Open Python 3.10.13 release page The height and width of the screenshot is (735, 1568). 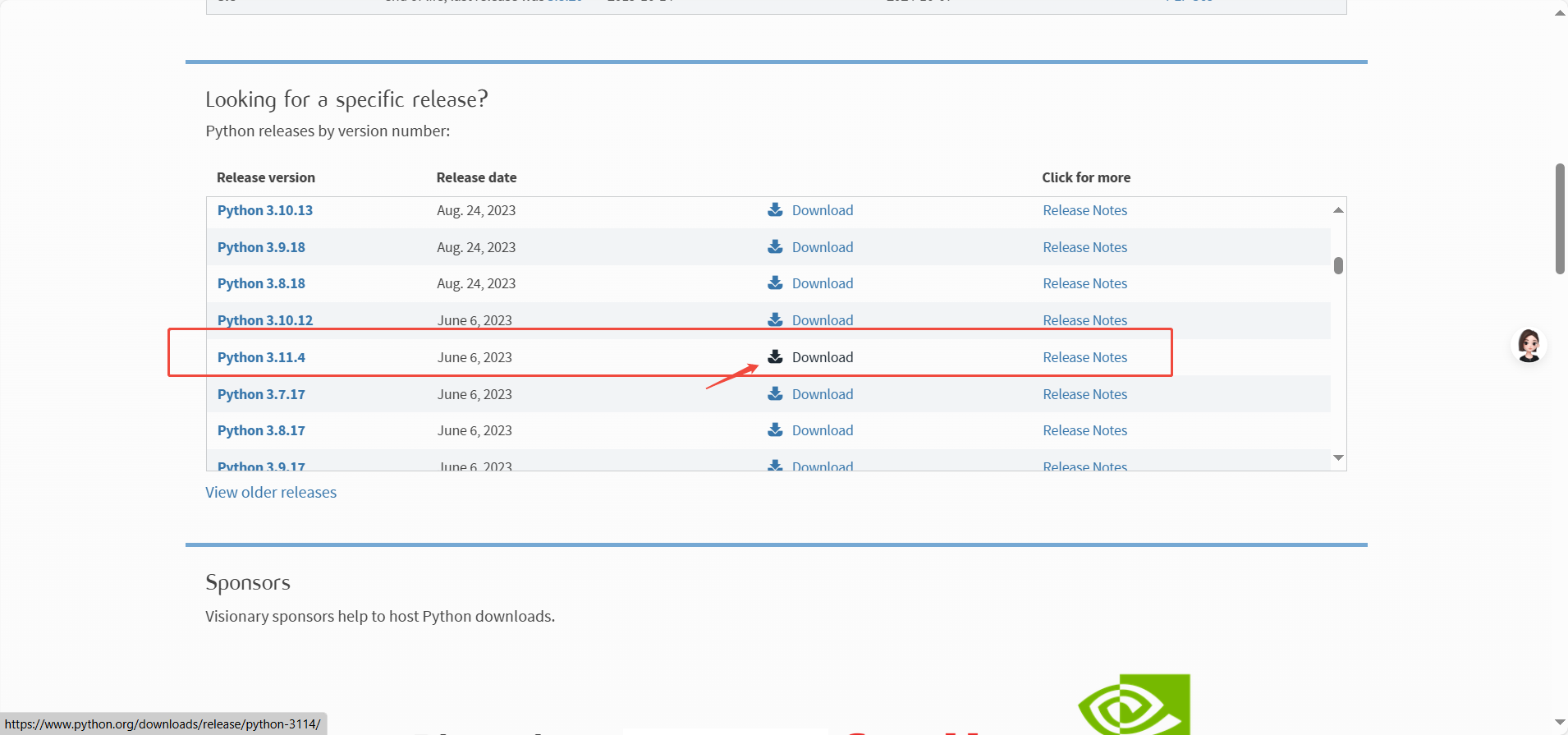(264, 210)
